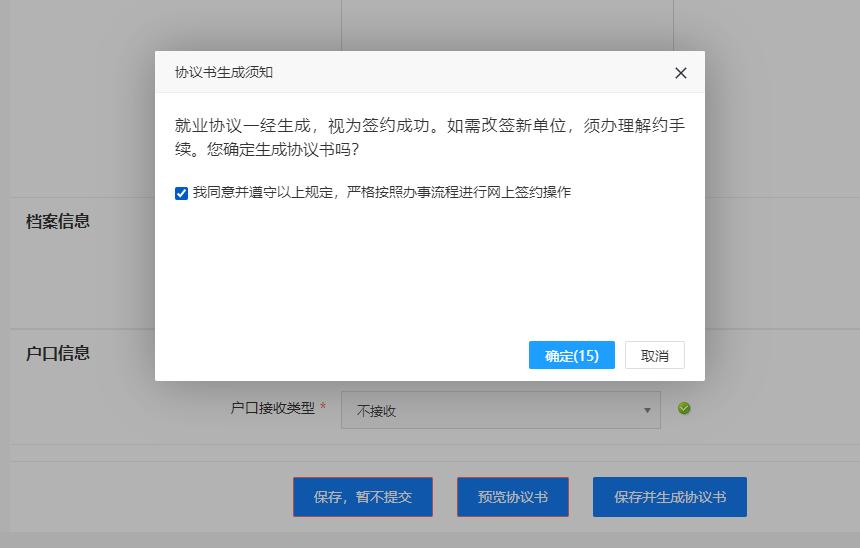Close the 协议书生成须知 dialog with X
The width and height of the screenshot is (860, 548).
coord(681,73)
